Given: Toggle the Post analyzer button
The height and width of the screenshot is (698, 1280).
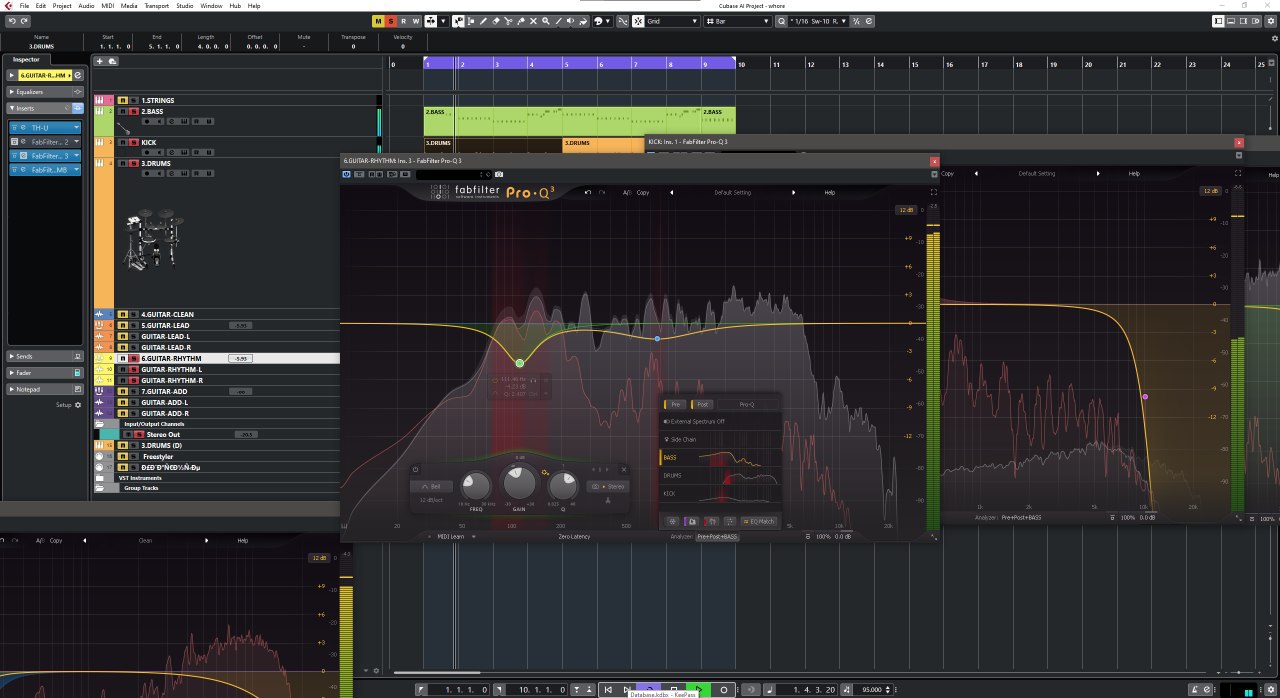Looking at the screenshot, I should 703,404.
